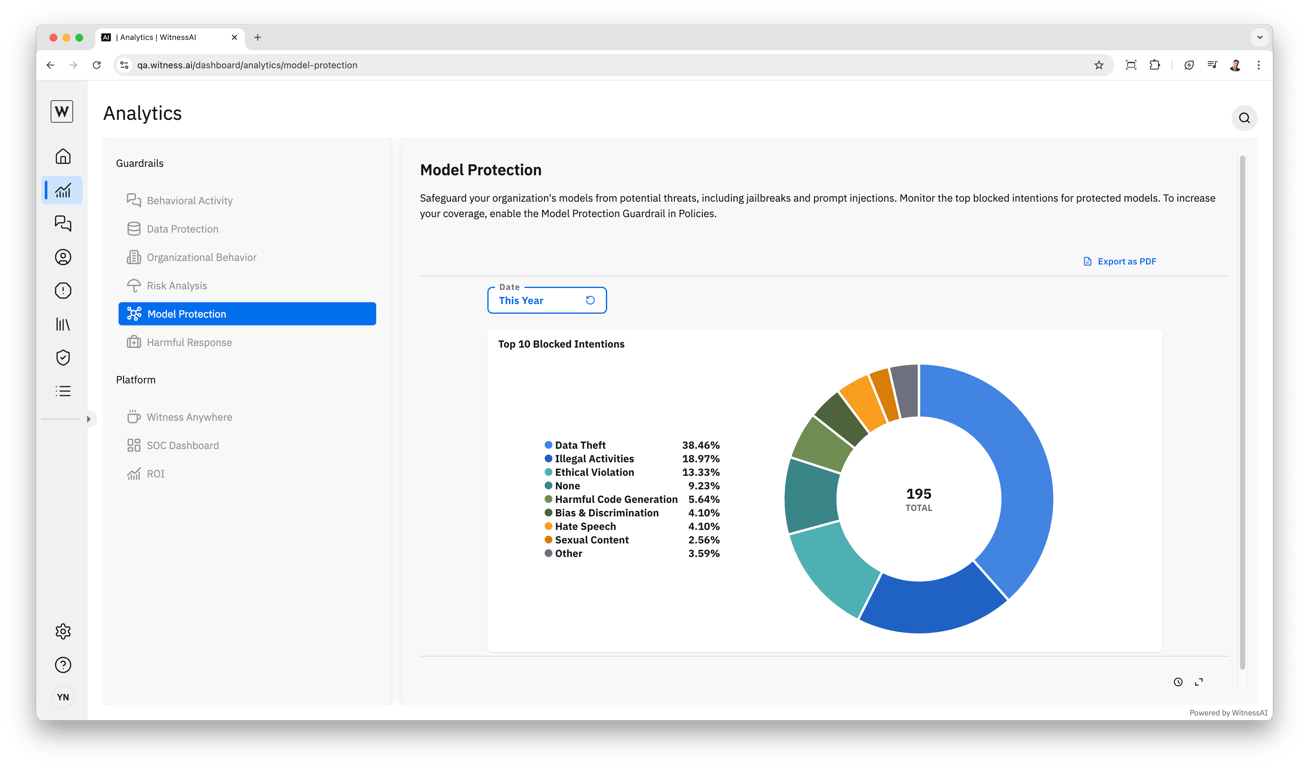Click the Export as PDF document icon
This screenshot has width=1309, height=768.
point(1088,262)
